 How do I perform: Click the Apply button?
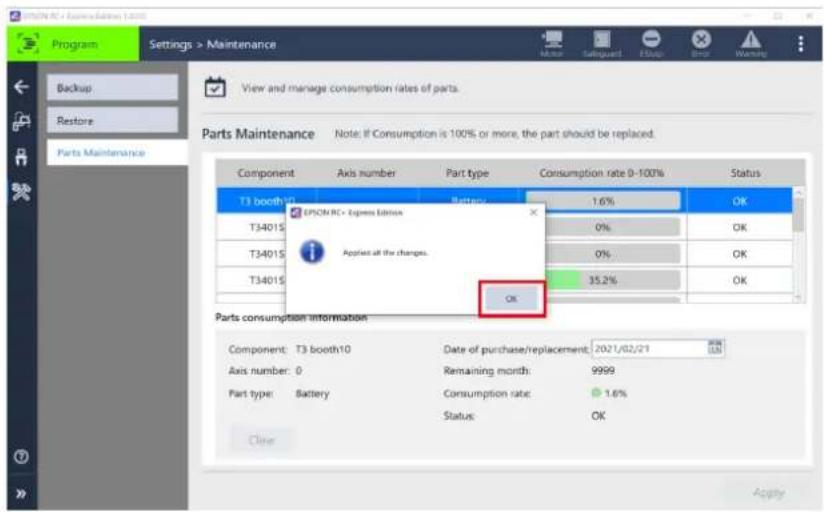coord(768,493)
